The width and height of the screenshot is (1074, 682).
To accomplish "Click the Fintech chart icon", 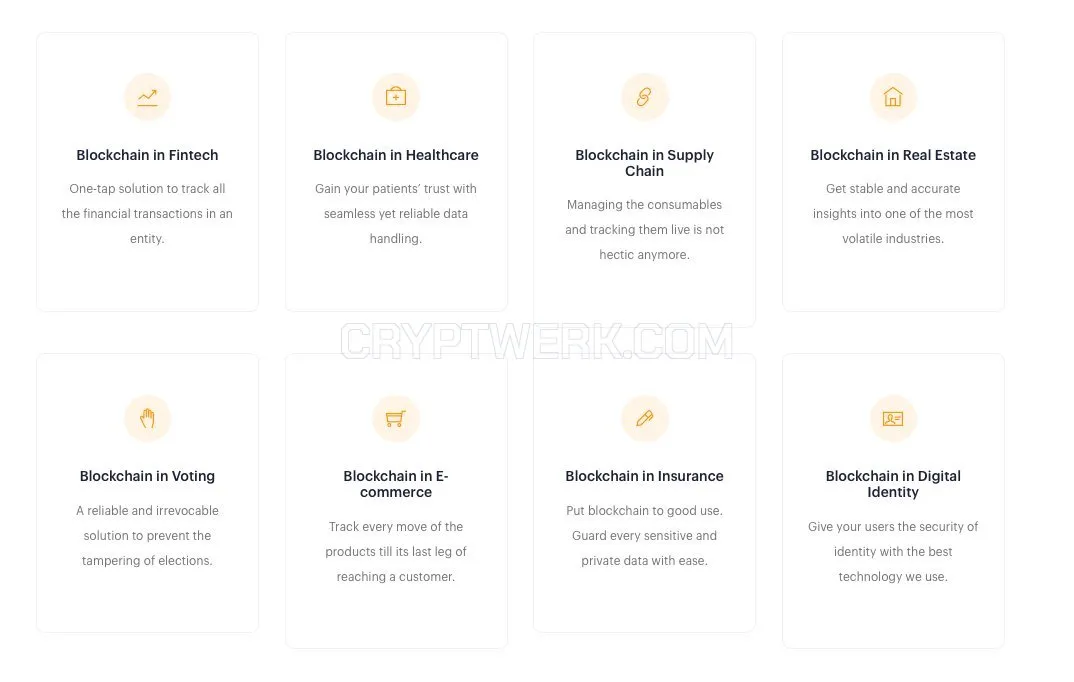I will click(147, 97).
